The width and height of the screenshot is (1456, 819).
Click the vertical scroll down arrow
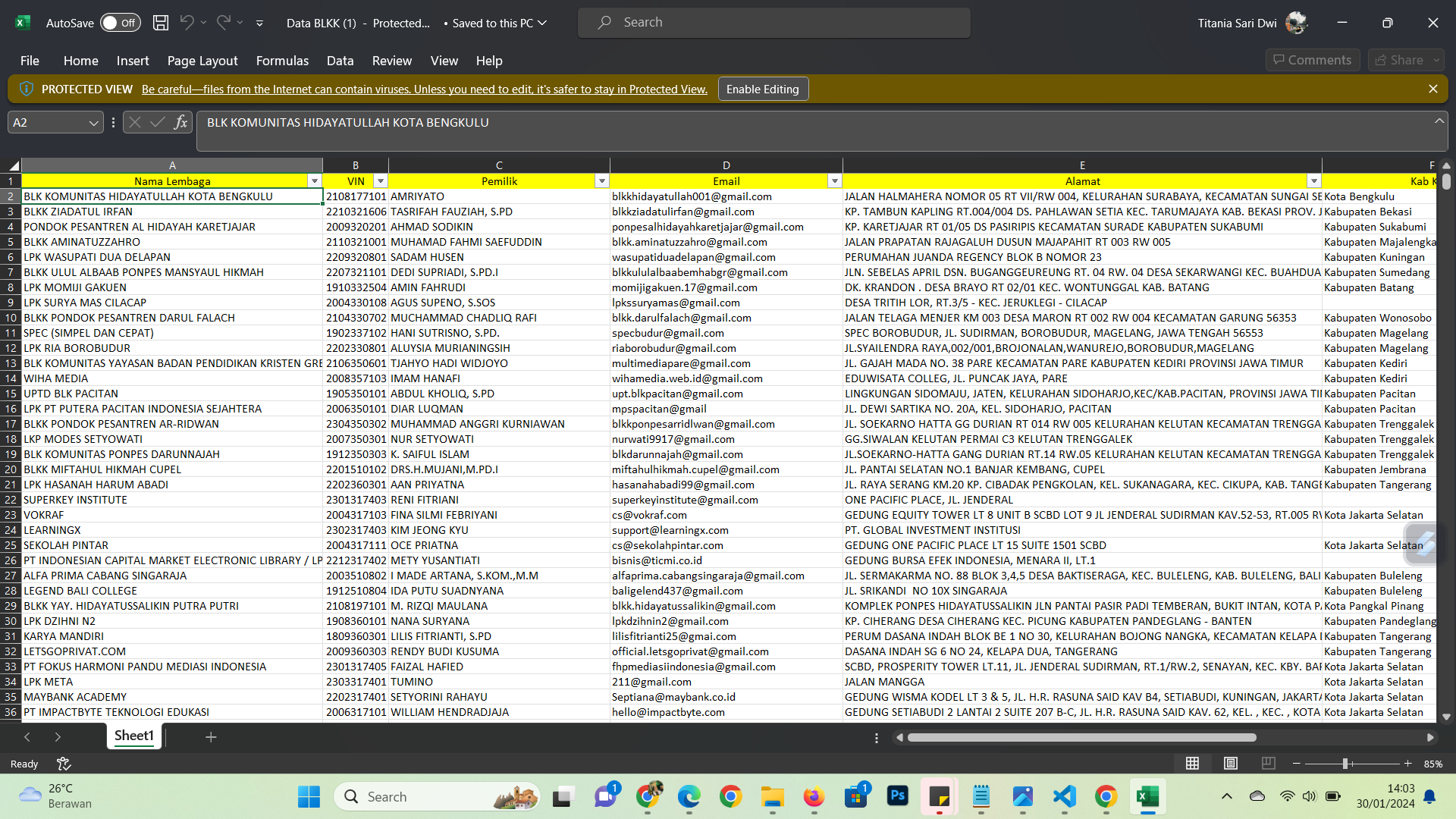1446,717
